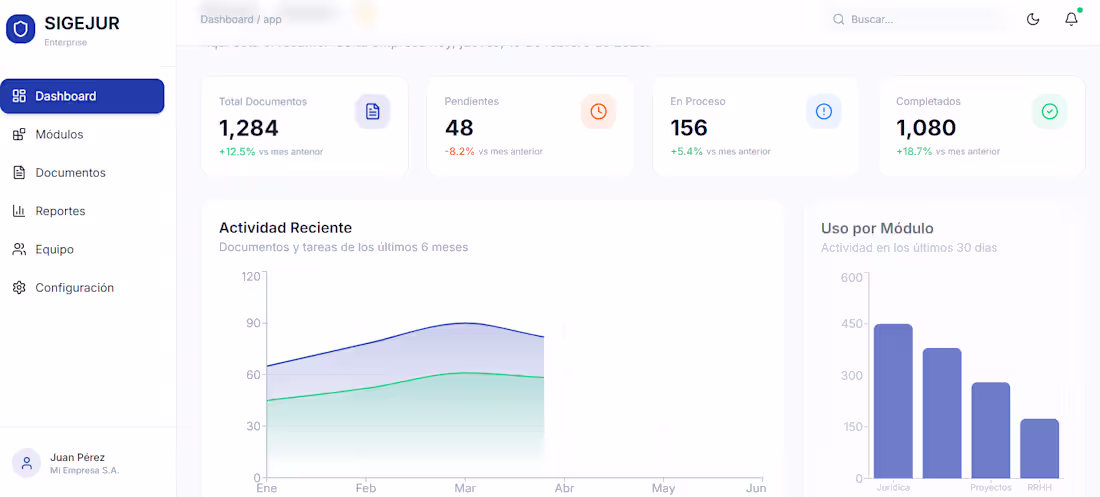The image size is (1100, 497).
Task: Click the Completados checkmark icon
Action: click(1049, 112)
